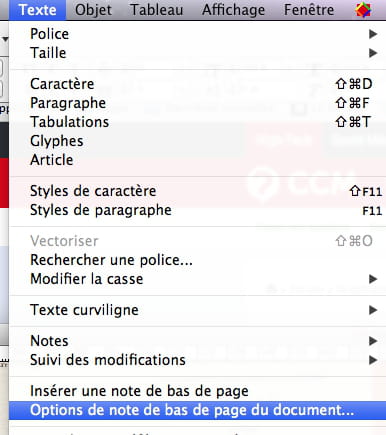Viewport: 386px width, 435px height.
Task: Expand Suivi des modifications submenu
Action: [x=373, y=360]
